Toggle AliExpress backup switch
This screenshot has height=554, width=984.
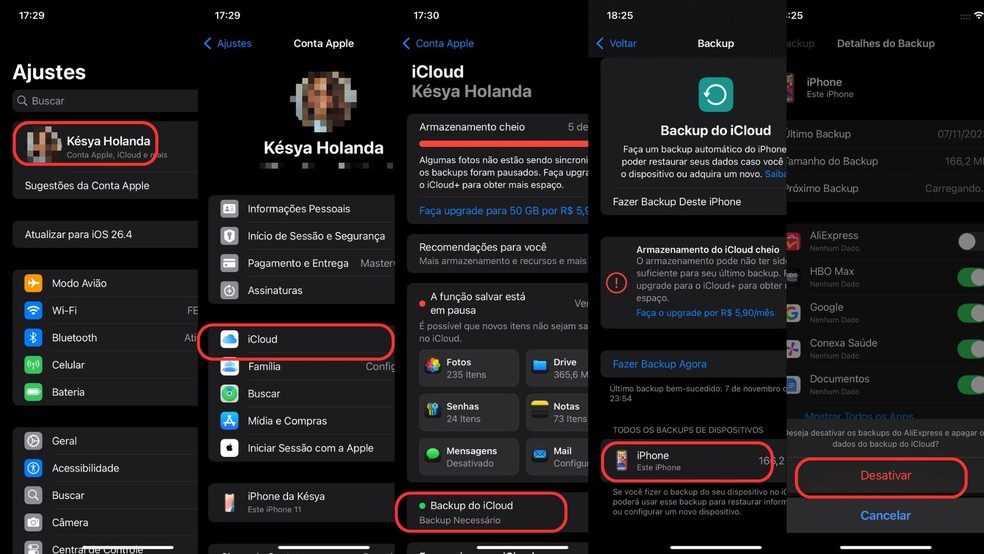click(x=971, y=241)
